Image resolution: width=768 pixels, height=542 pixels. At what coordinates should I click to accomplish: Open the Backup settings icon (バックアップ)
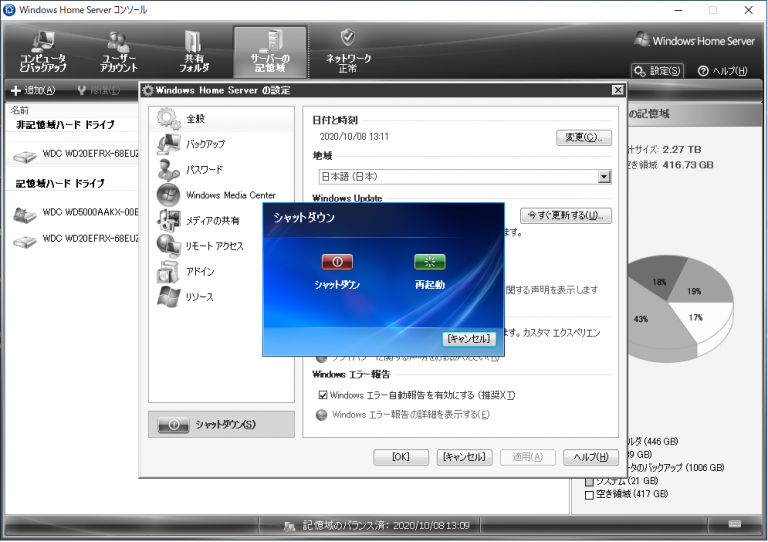[x=169, y=144]
